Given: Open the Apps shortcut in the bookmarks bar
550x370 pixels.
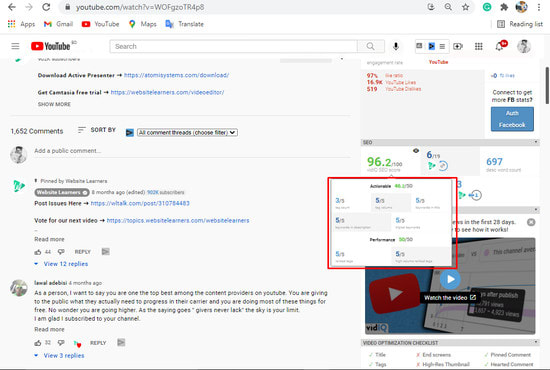Looking at the screenshot, I should pos(21,24).
